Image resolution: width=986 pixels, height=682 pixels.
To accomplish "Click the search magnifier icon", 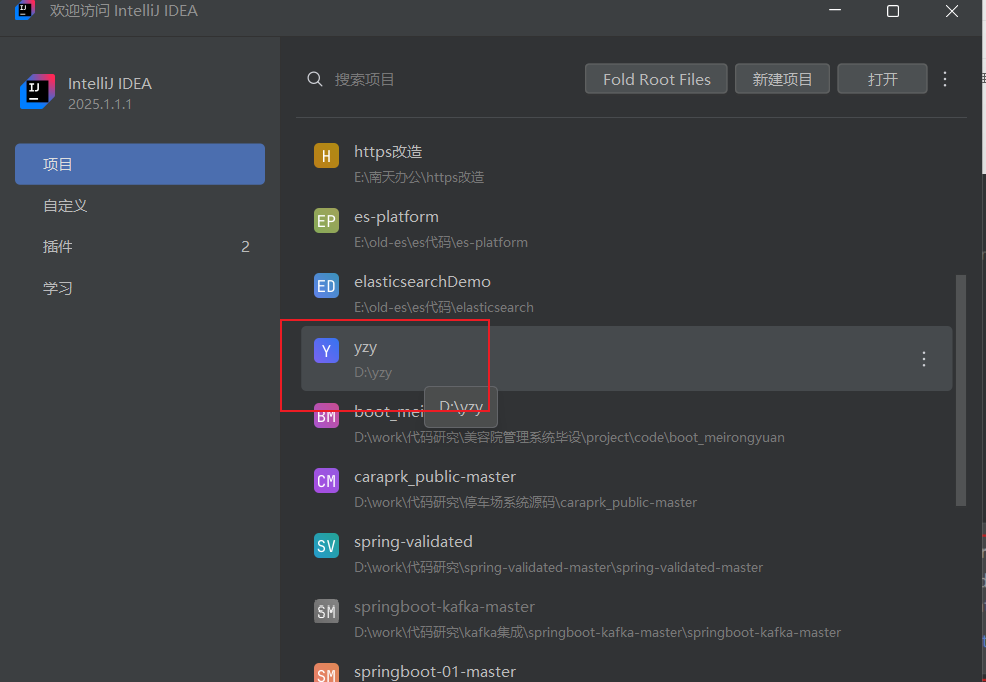I will click(315, 79).
